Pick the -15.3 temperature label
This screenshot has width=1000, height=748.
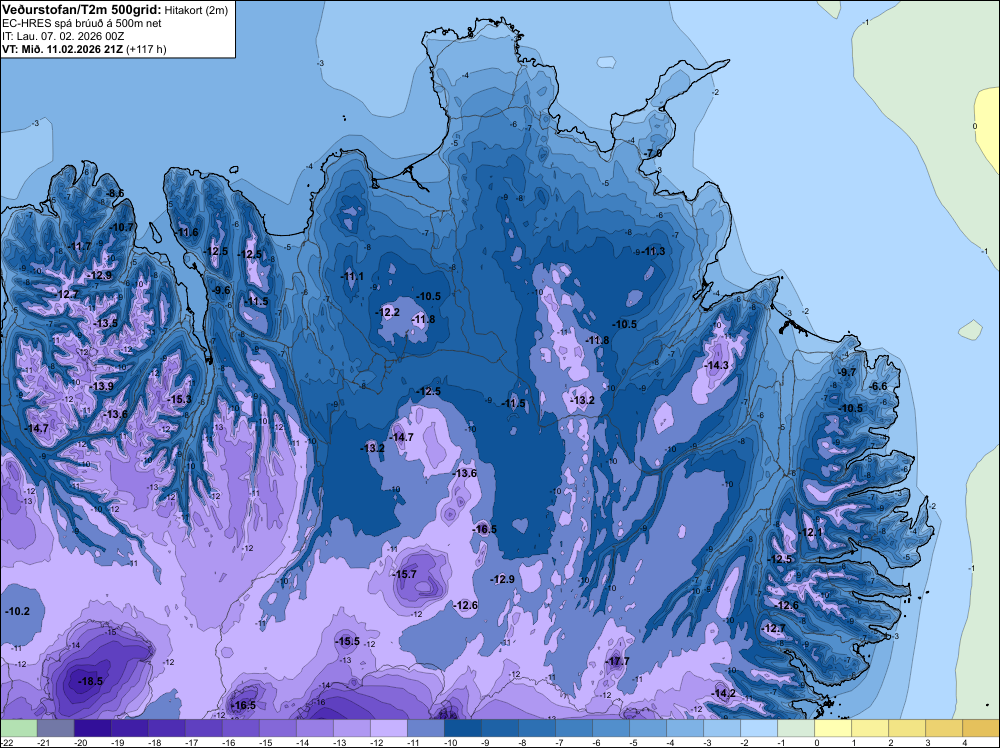click(x=179, y=399)
